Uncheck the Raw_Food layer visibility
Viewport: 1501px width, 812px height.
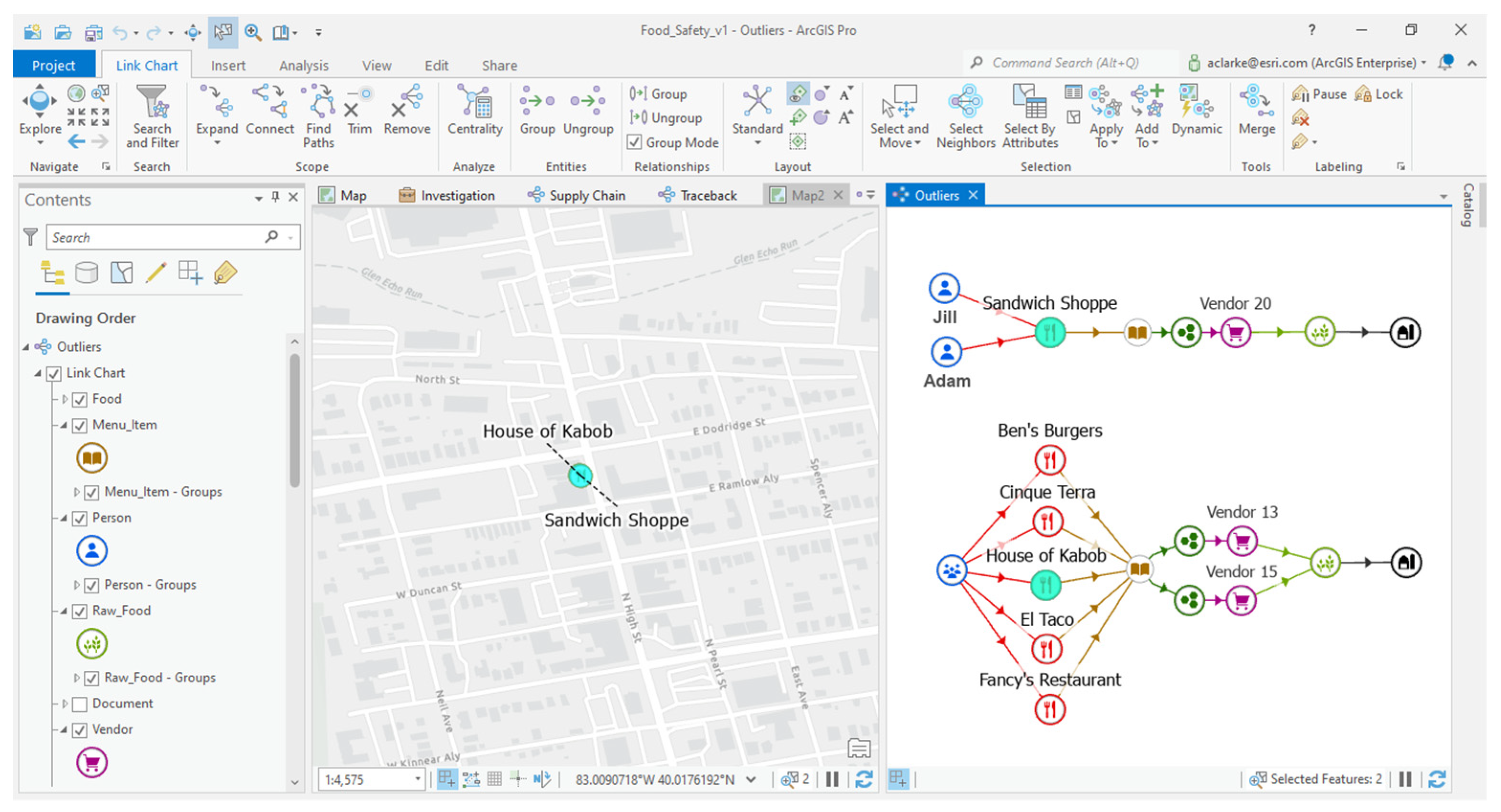(x=80, y=611)
